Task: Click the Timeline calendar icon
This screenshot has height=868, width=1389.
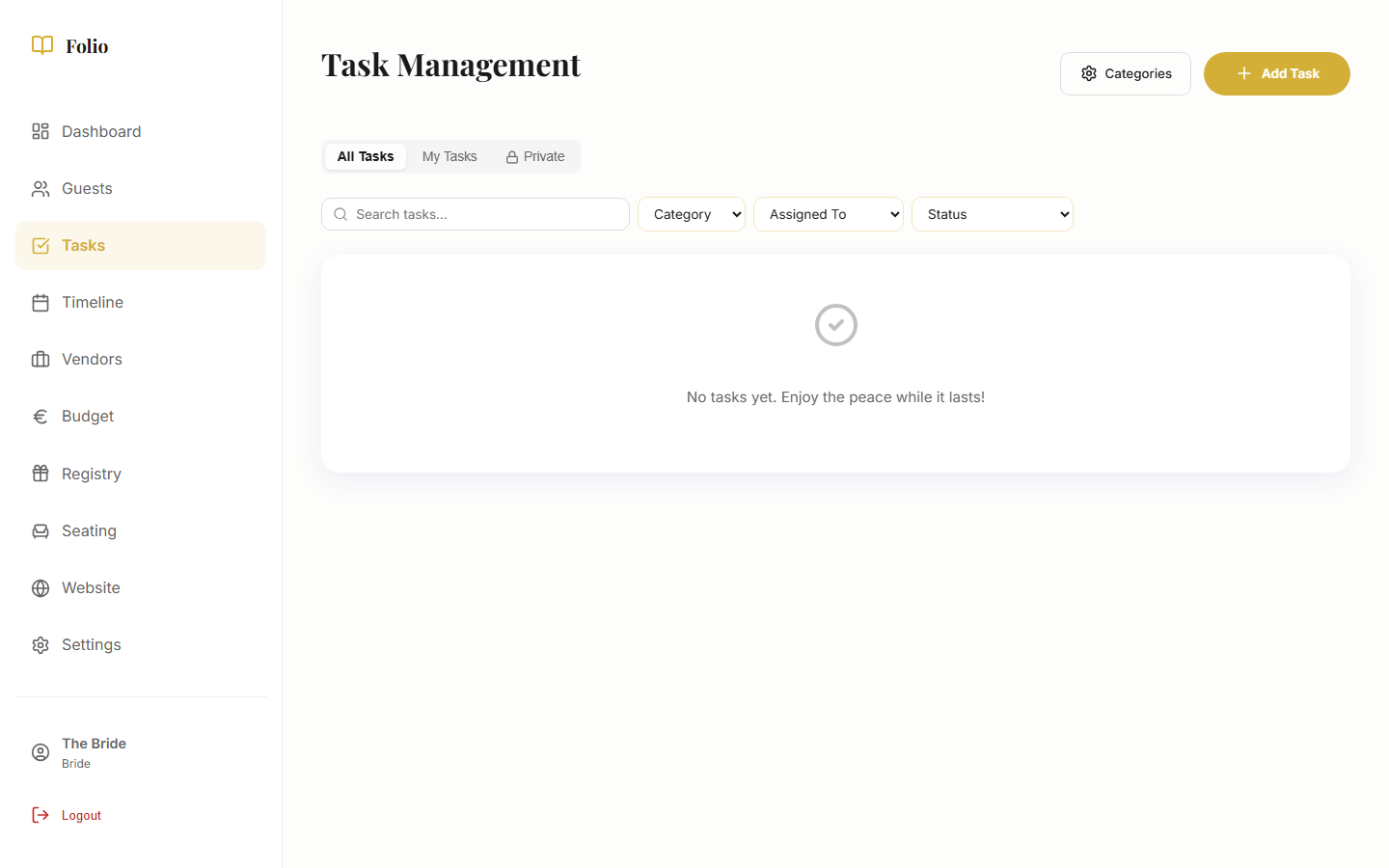Action: pyautogui.click(x=40, y=302)
